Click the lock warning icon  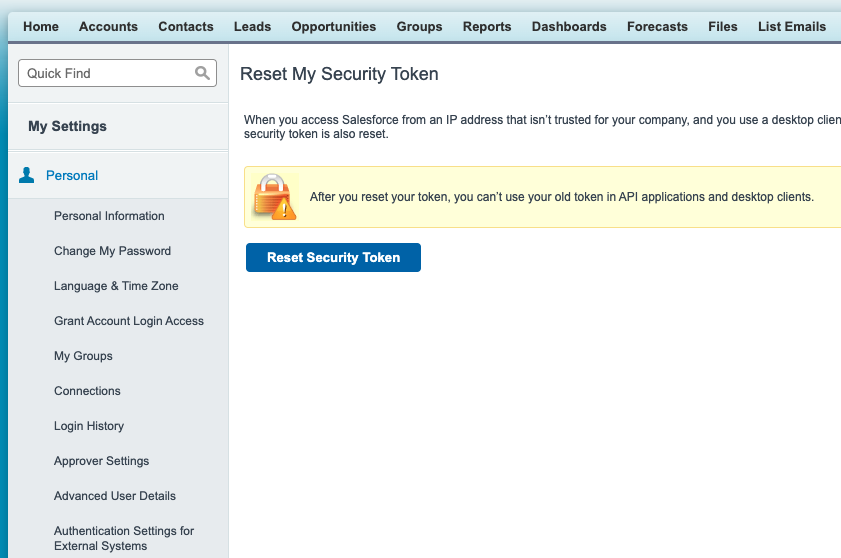(274, 196)
